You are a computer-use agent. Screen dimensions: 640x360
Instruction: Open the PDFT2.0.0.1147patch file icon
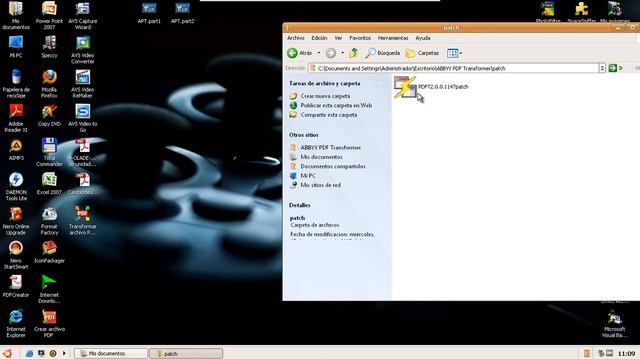405,87
